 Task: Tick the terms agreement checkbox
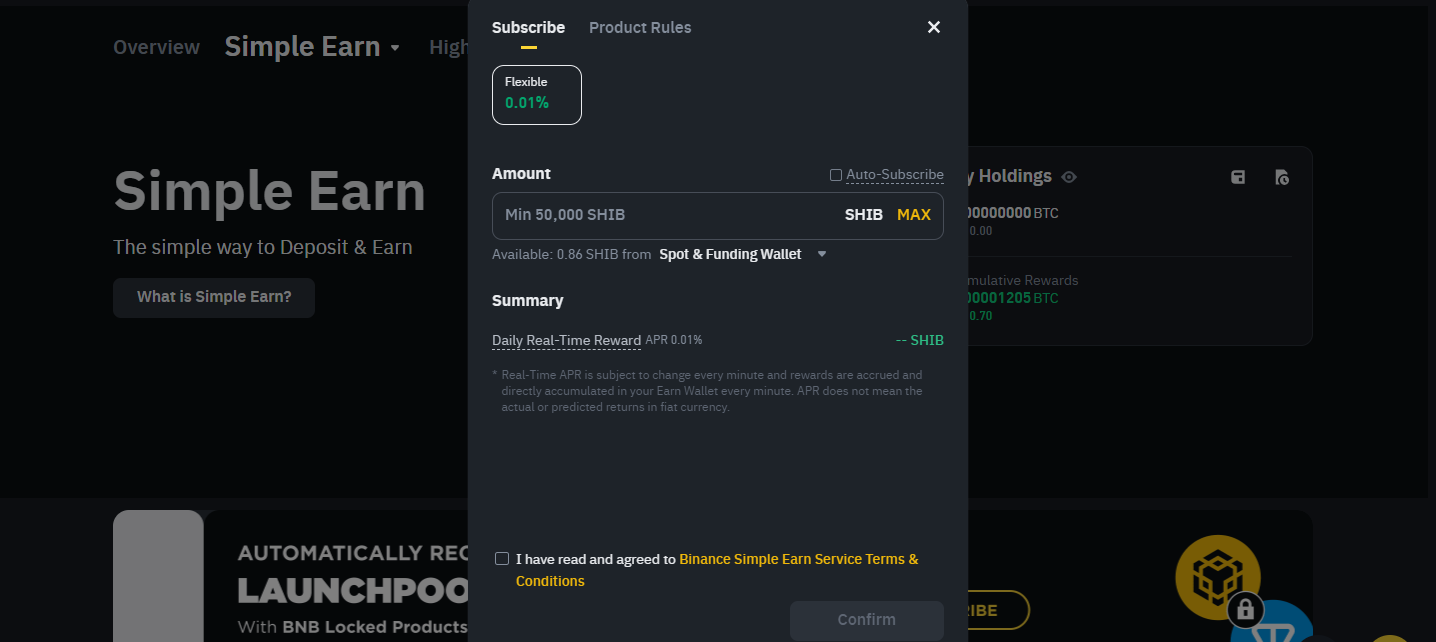(x=502, y=558)
